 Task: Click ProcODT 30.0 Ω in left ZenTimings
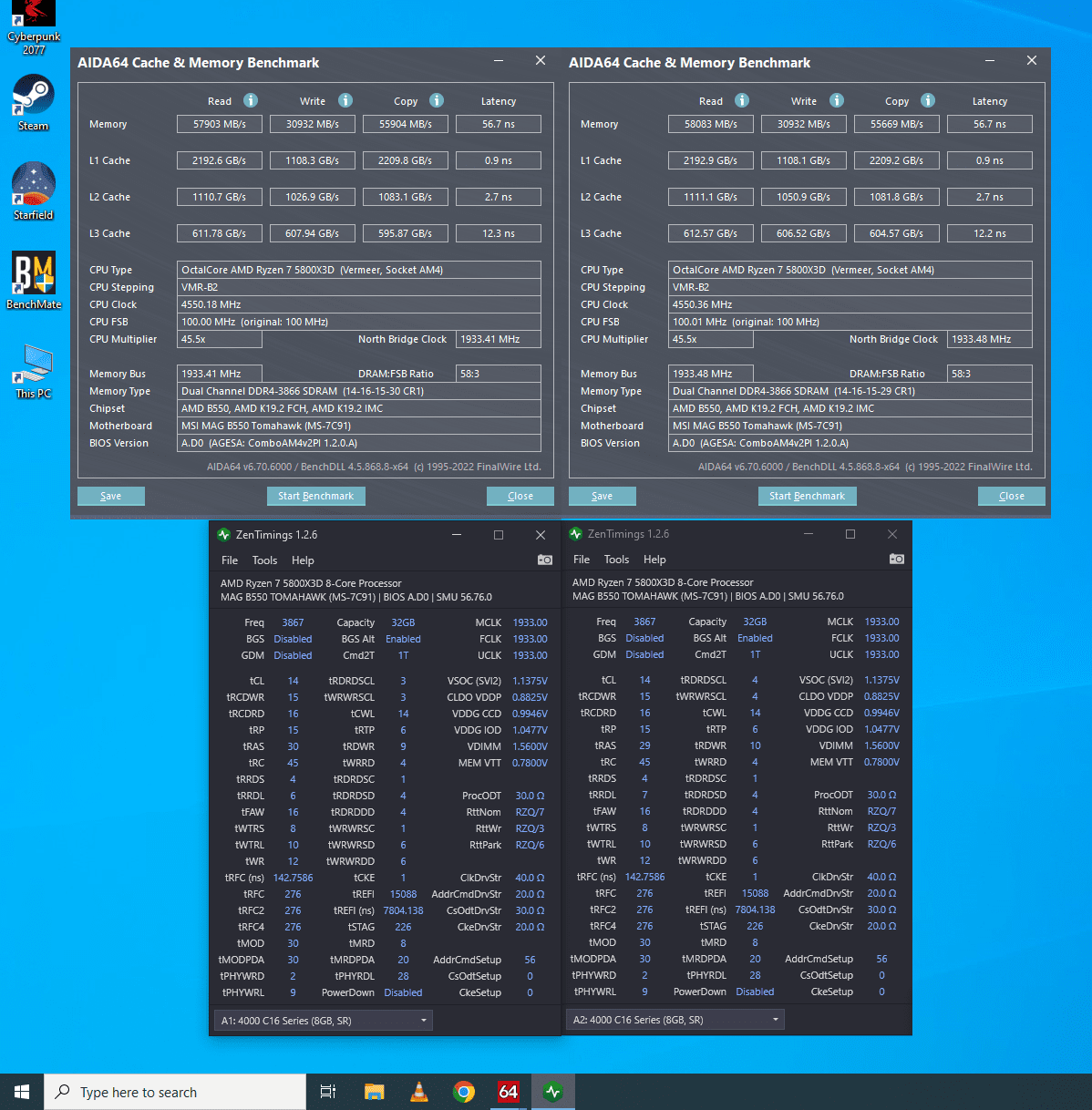(x=530, y=796)
